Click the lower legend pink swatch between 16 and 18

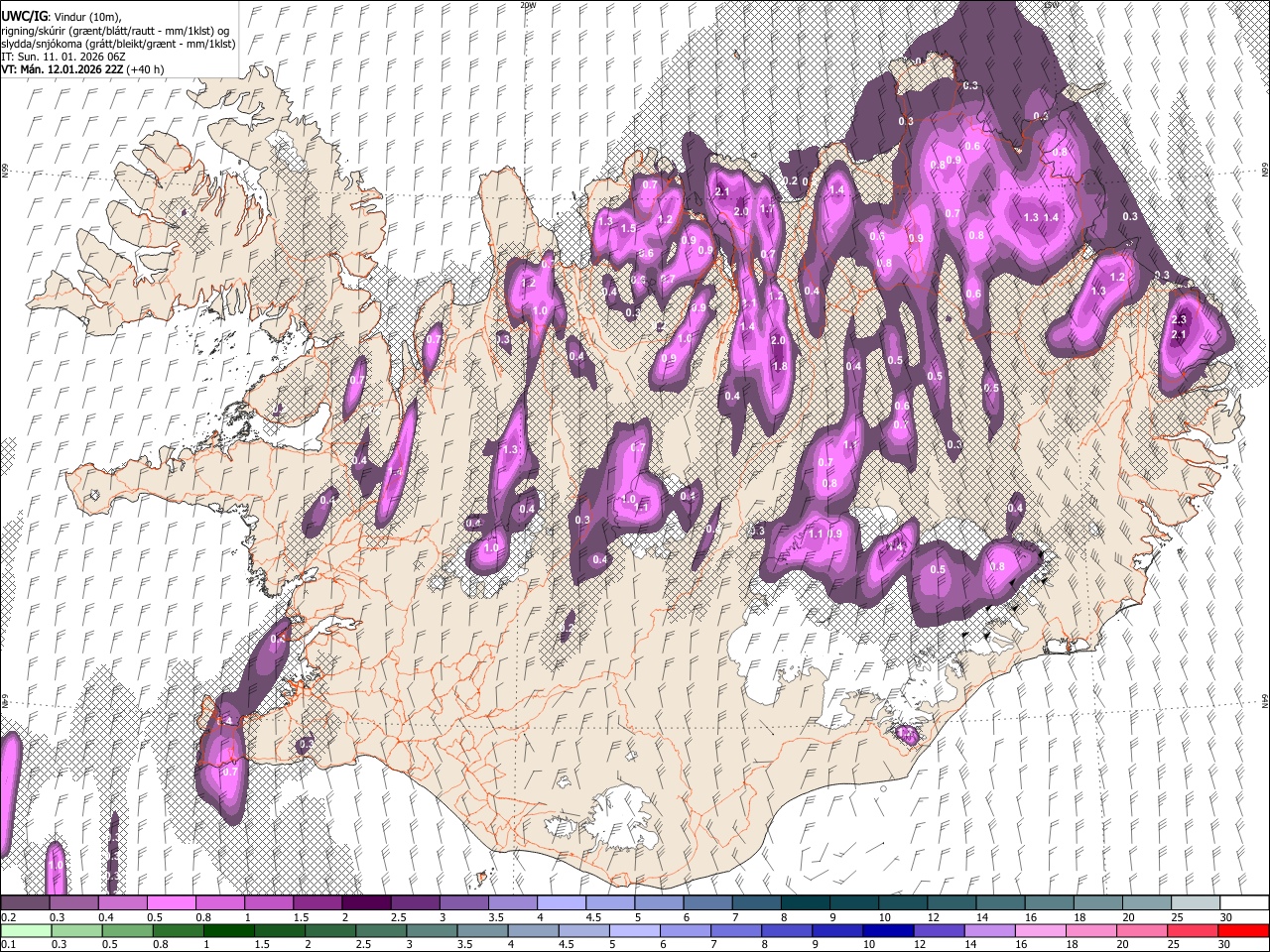click(1042, 930)
